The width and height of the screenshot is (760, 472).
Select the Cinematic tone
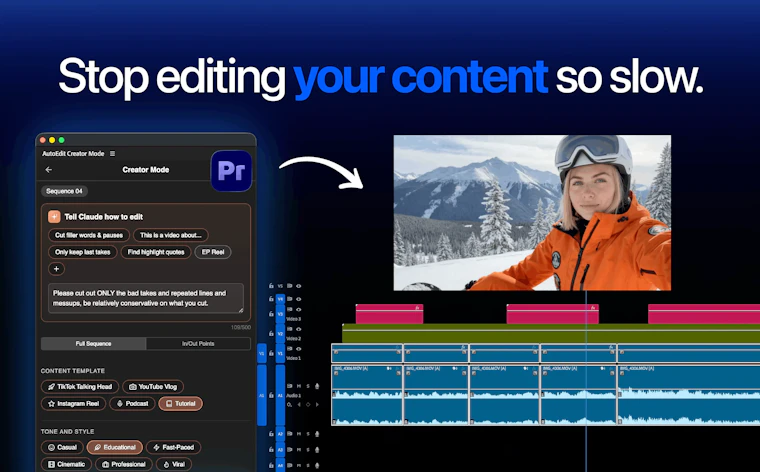click(66, 464)
